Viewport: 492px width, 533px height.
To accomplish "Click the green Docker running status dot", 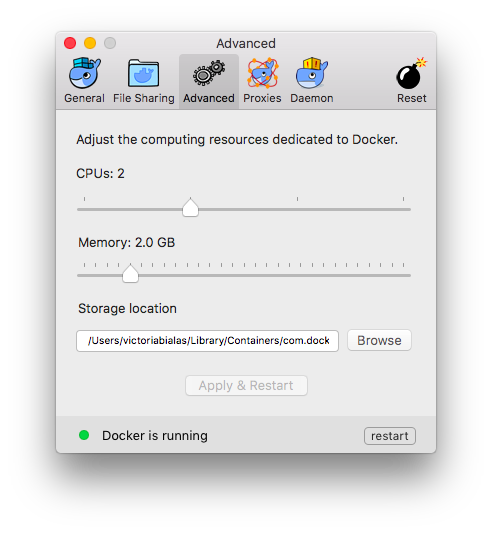I will point(84,435).
